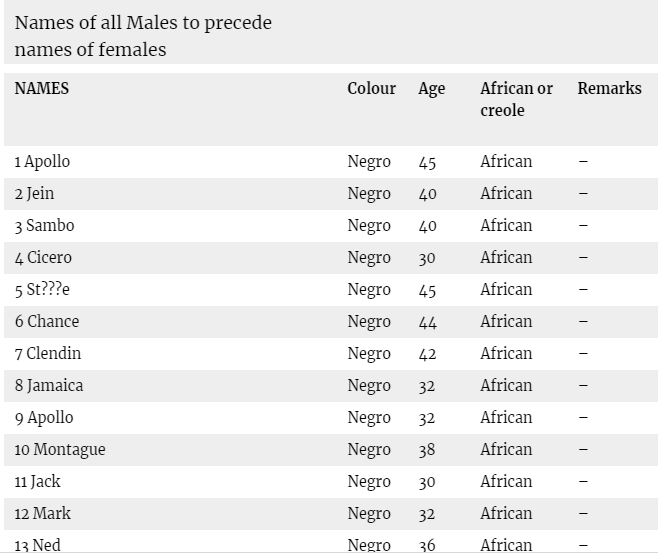The width and height of the screenshot is (658, 553).
Task: Click the NAMES column header
Action: tap(42, 88)
